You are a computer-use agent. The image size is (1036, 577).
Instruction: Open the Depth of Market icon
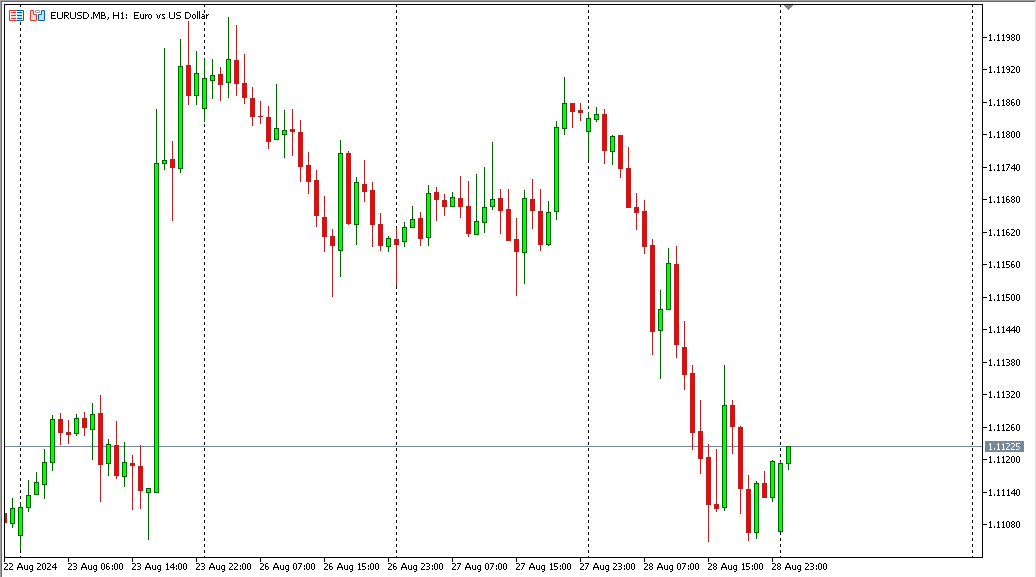pos(16,15)
